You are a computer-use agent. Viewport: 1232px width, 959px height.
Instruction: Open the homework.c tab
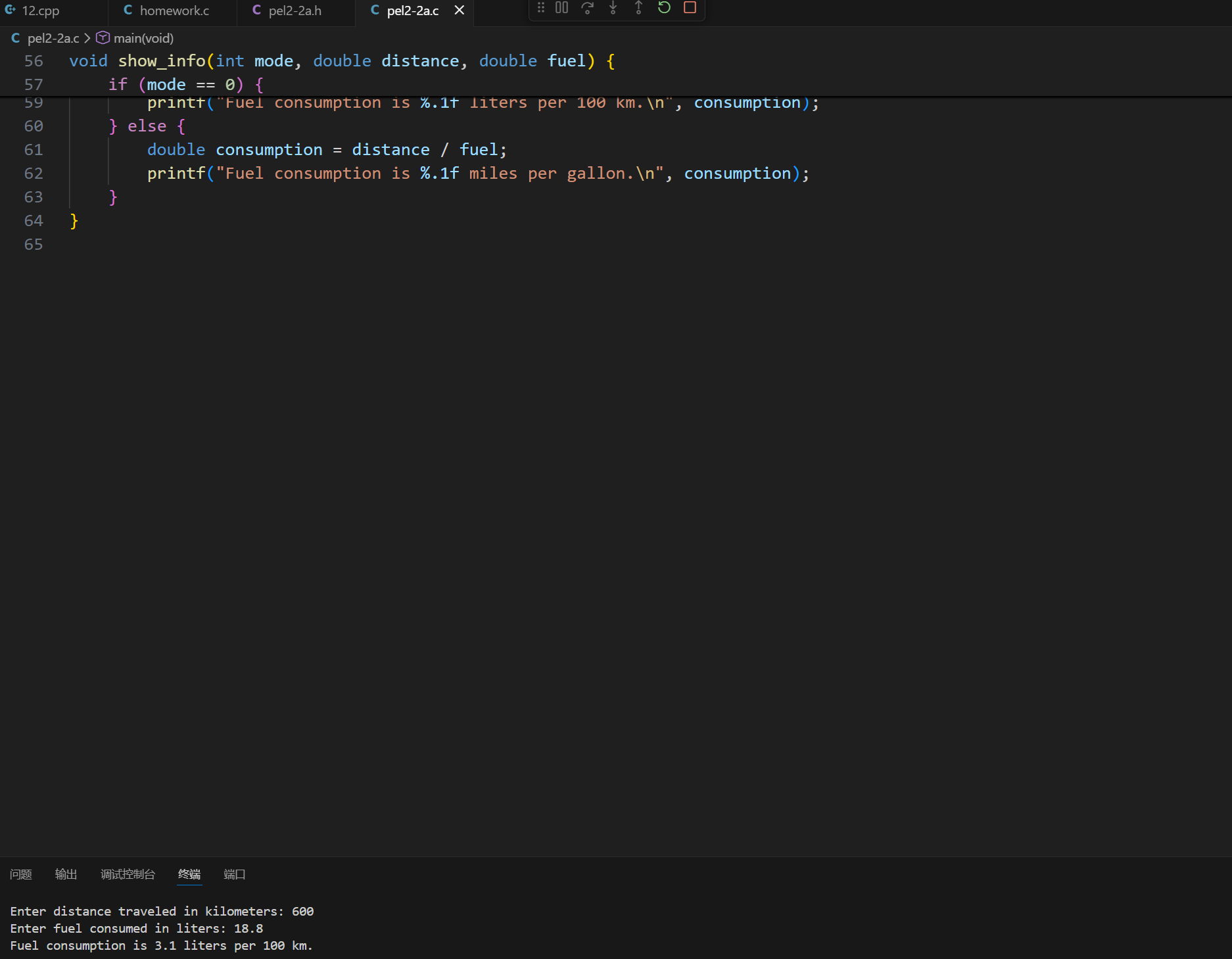[174, 11]
